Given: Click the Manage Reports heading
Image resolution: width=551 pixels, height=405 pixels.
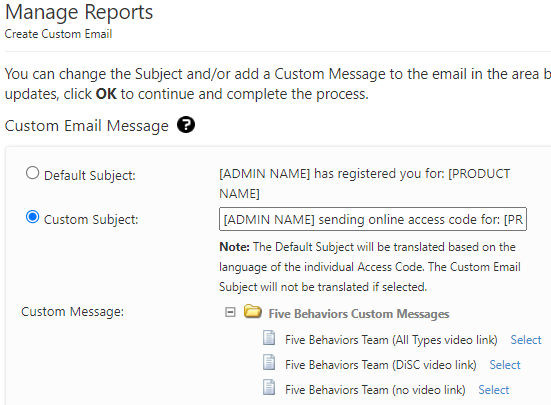Looking at the screenshot, I should tap(79, 12).
